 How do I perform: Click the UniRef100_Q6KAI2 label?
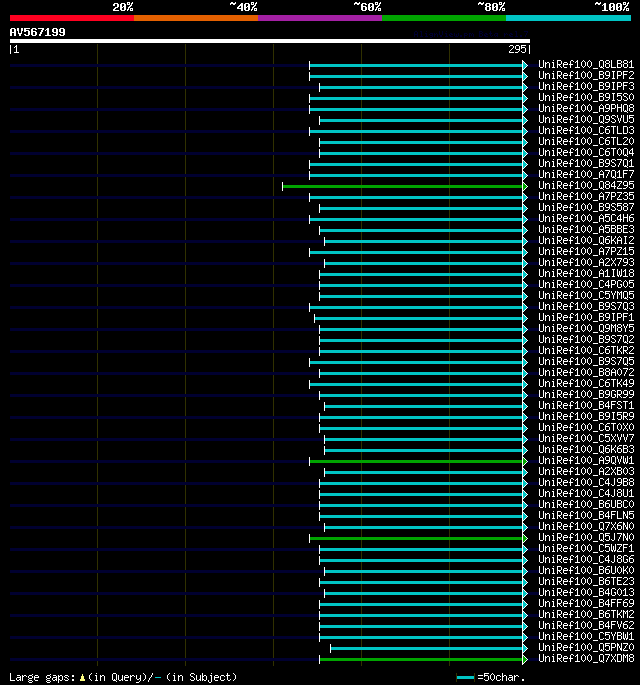(x=586, y=240)
